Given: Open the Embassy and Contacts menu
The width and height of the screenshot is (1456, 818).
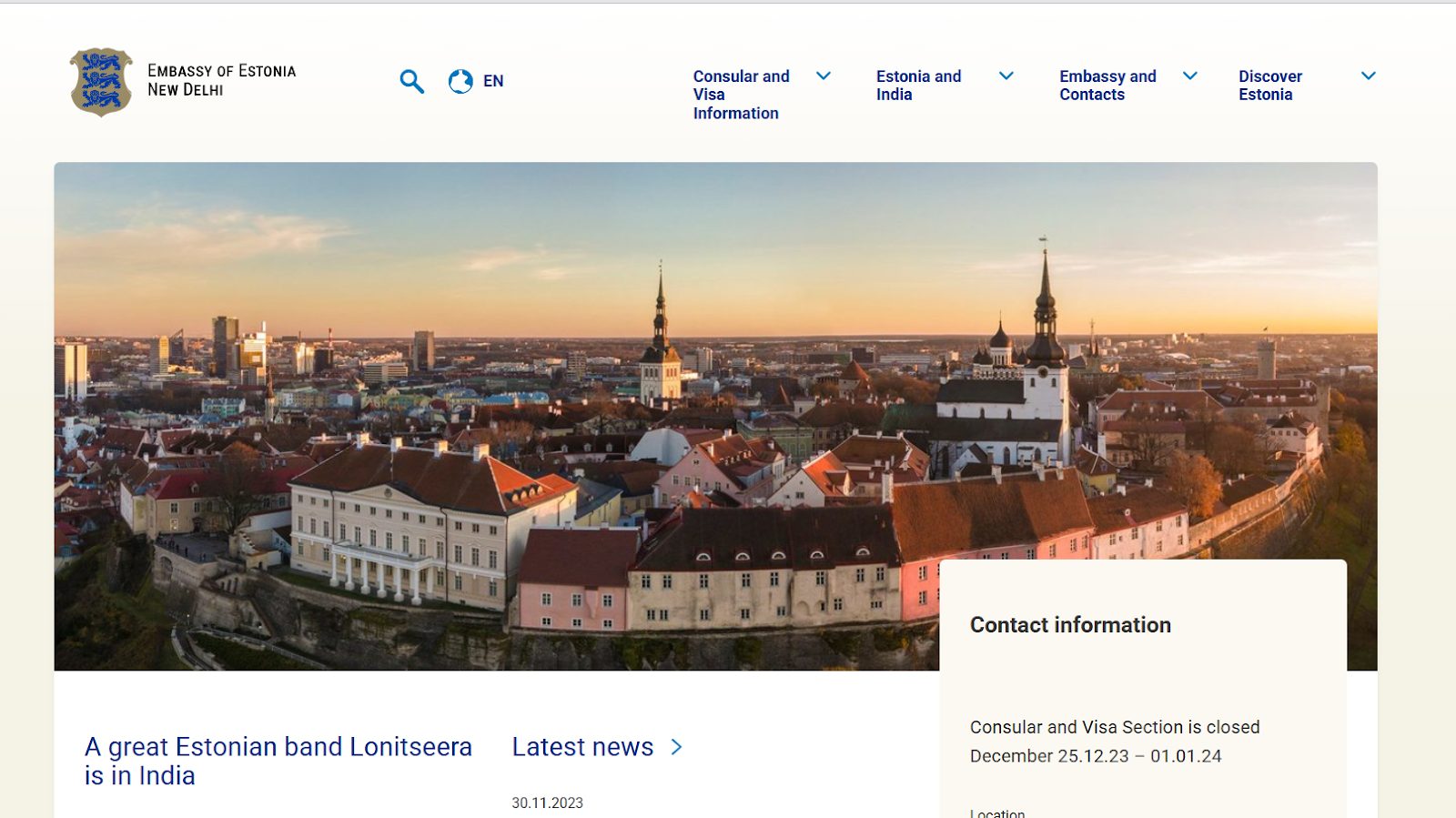Looking at the screenshot, I should (1107, 86).
